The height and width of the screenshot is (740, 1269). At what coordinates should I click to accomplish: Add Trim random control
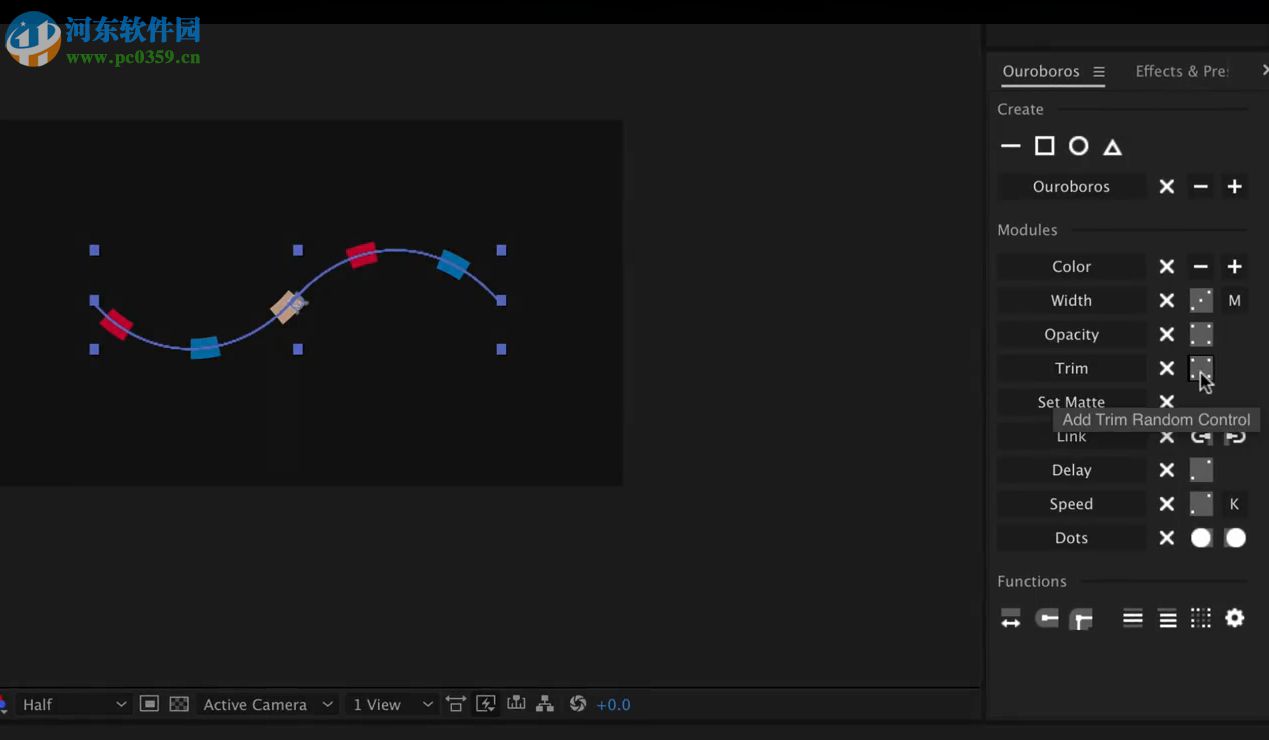coord(1200,368)
